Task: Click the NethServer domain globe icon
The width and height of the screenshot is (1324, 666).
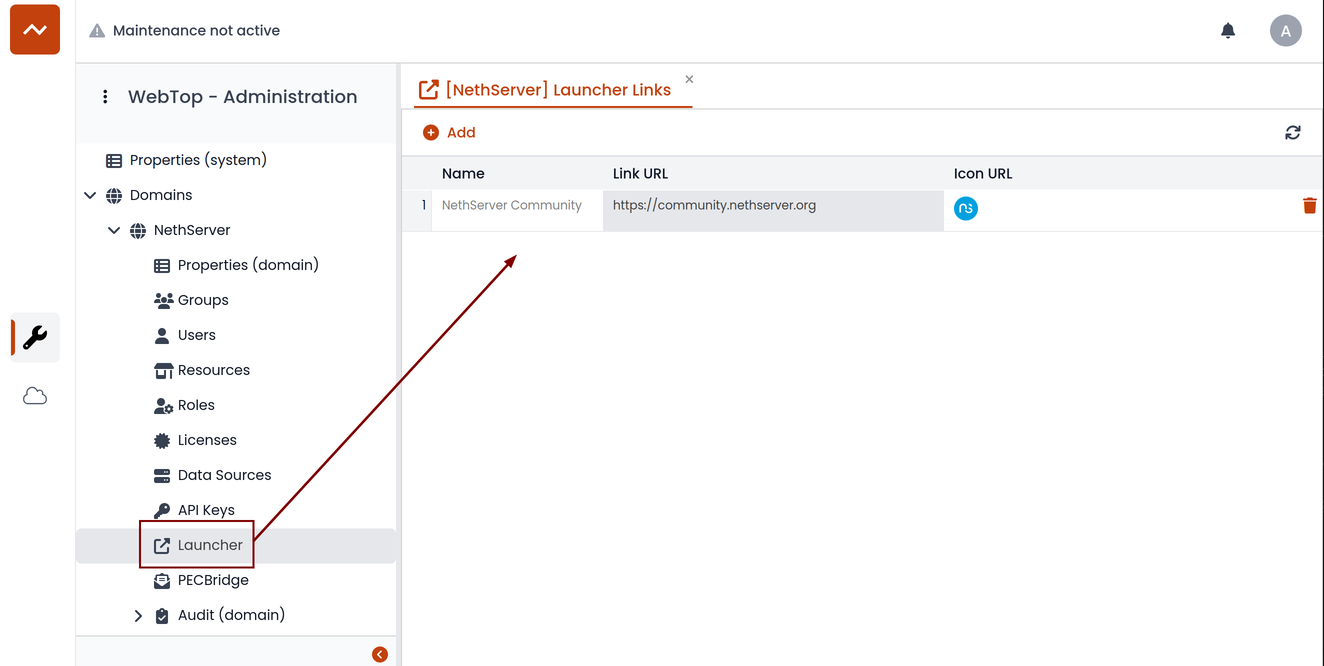Action: coord(138,230)
